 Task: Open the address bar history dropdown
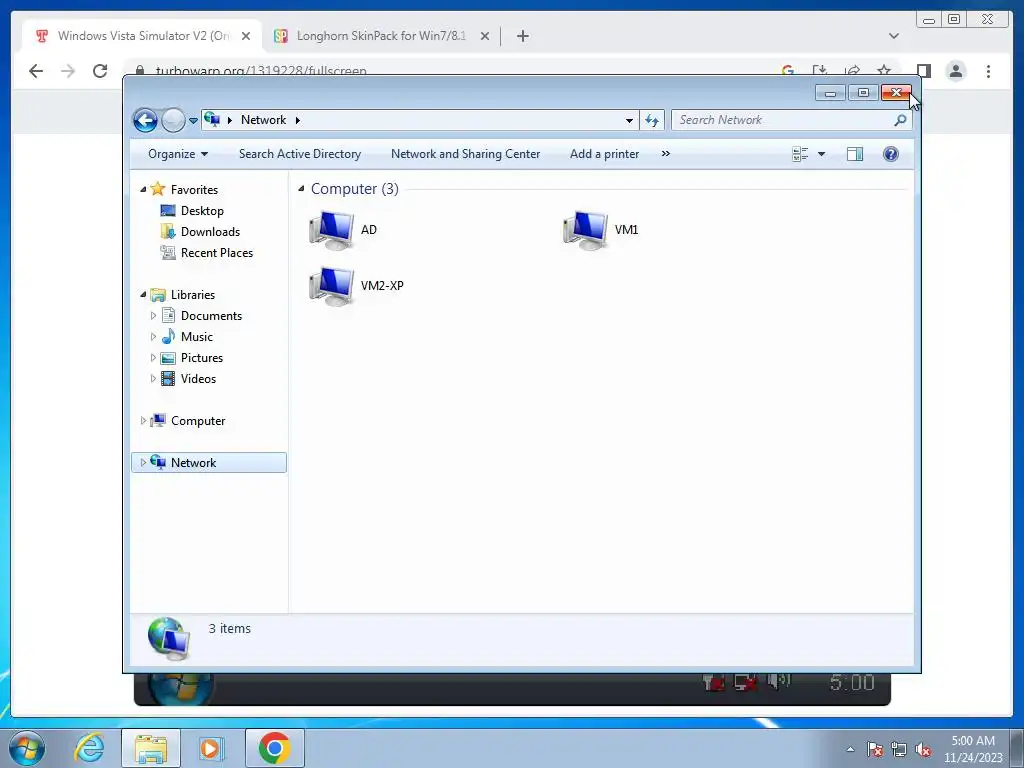(x=629, y=120)
